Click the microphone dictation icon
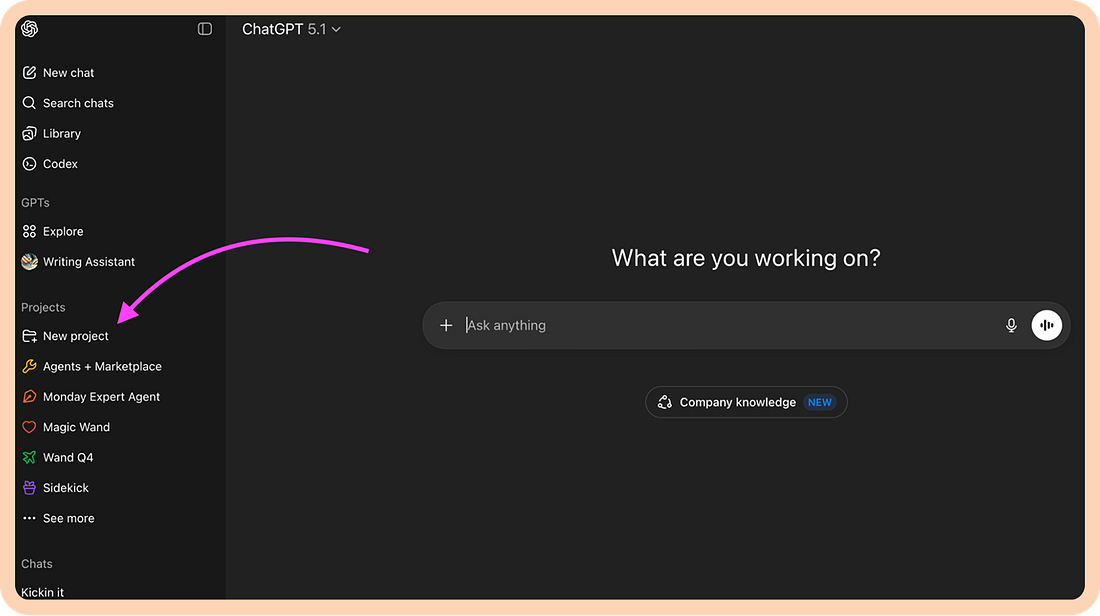This screenshot has width=1100, height=616. pyautogui.click(x=1011, y=326)
